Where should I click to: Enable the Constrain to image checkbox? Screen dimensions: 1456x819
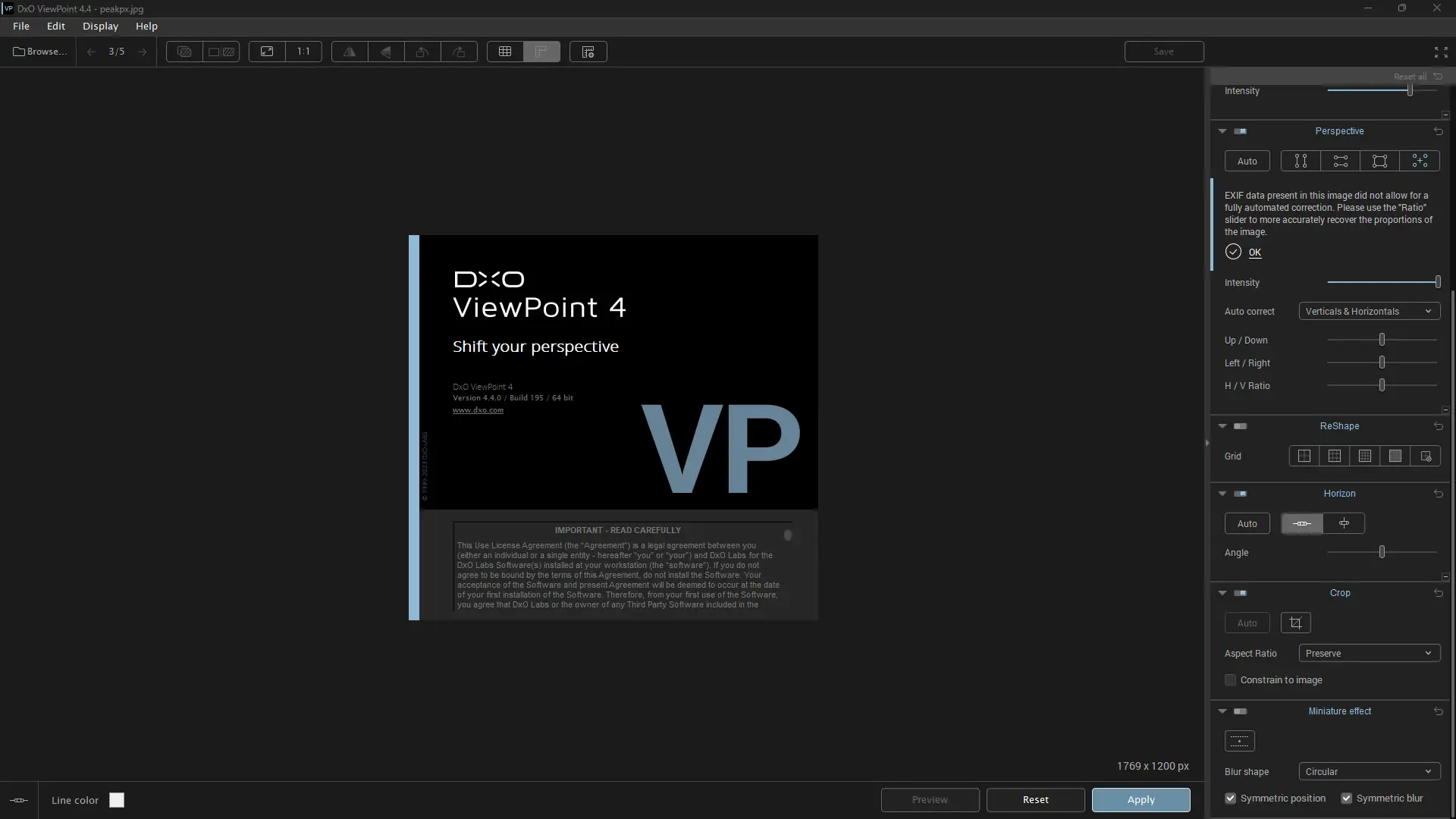coord(1231,680)
